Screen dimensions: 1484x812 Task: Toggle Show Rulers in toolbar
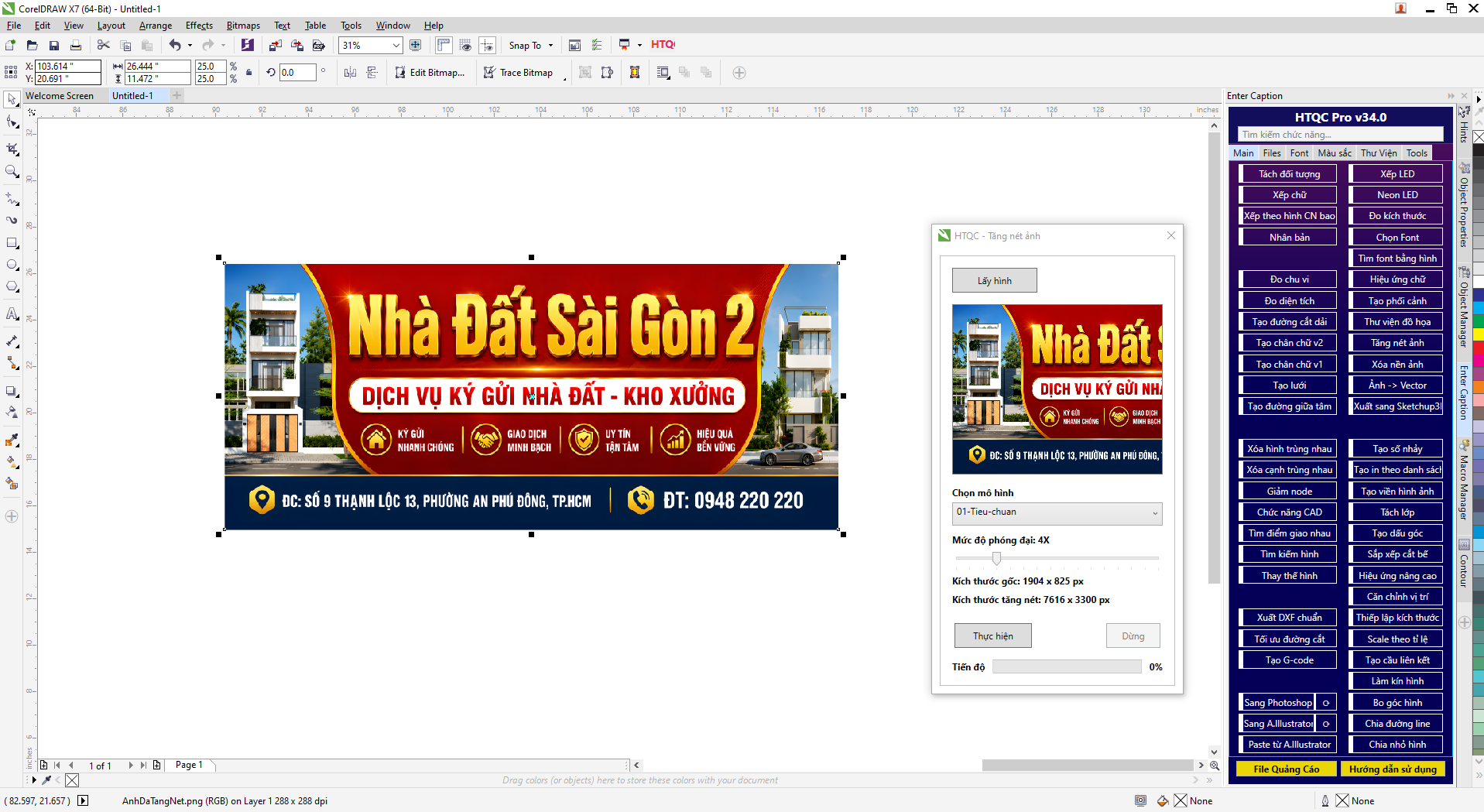(x=444, y=46)
